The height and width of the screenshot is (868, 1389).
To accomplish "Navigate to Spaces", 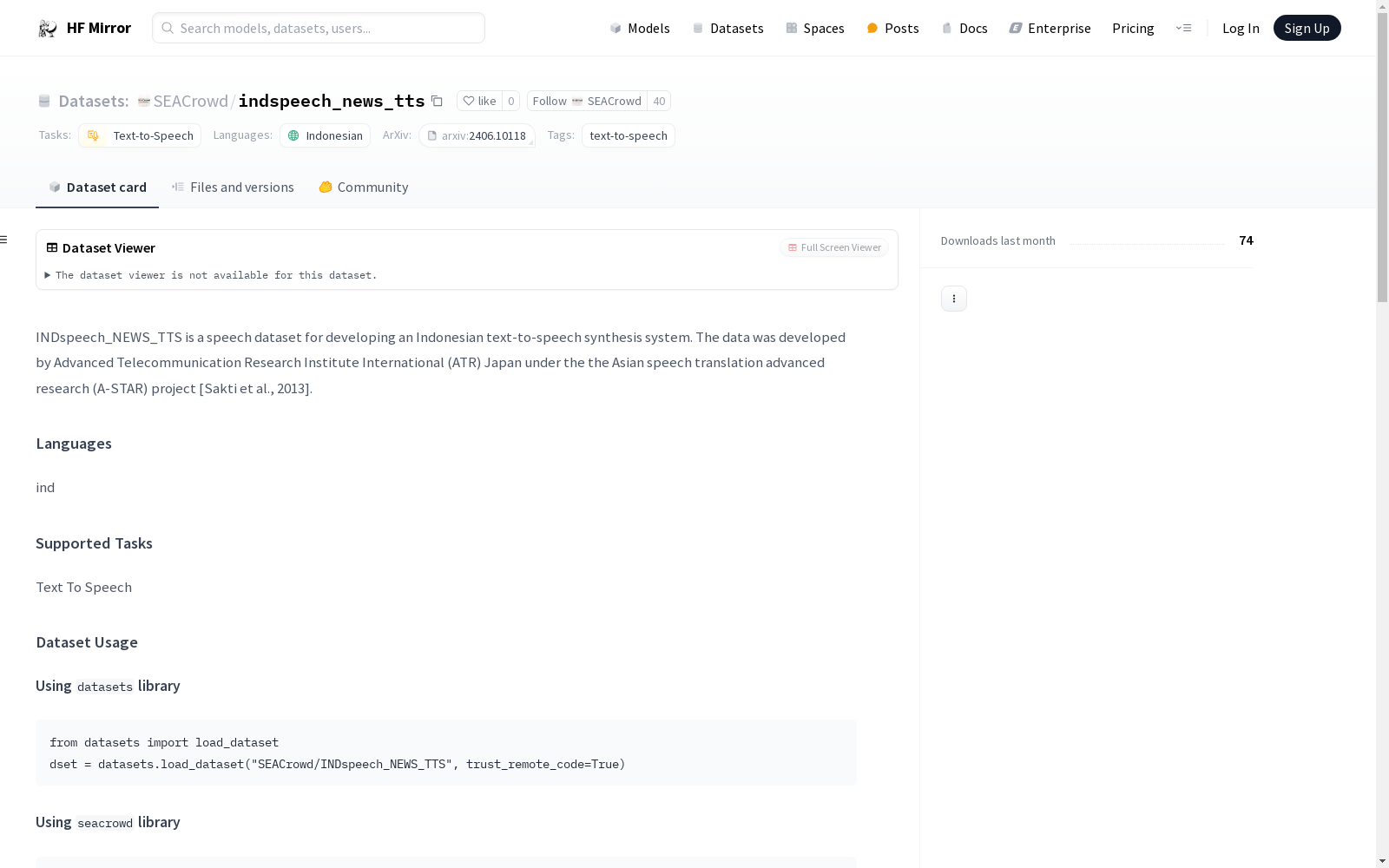I will pos(815,28).
